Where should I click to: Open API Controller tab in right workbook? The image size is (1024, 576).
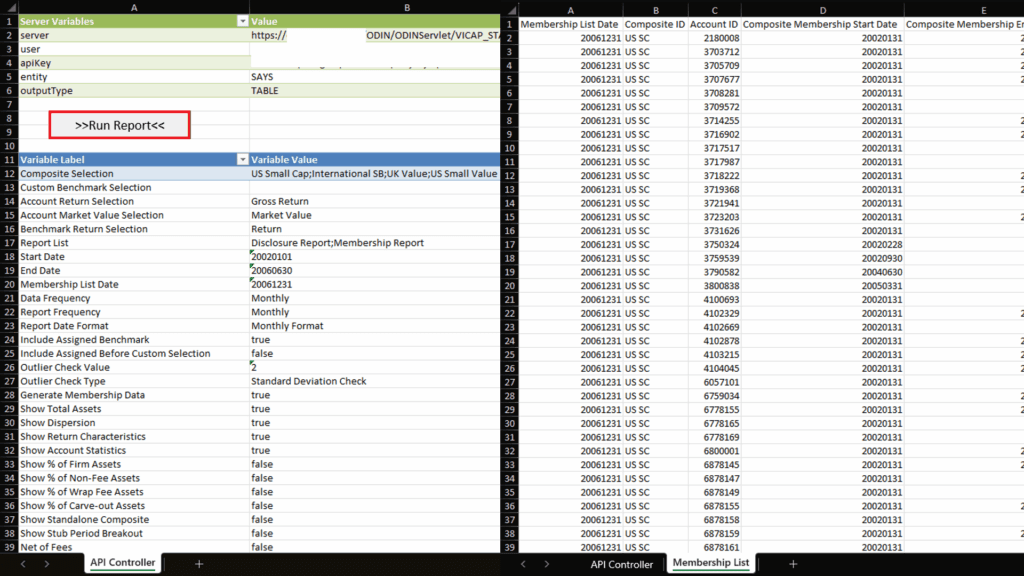click(621, 564)
